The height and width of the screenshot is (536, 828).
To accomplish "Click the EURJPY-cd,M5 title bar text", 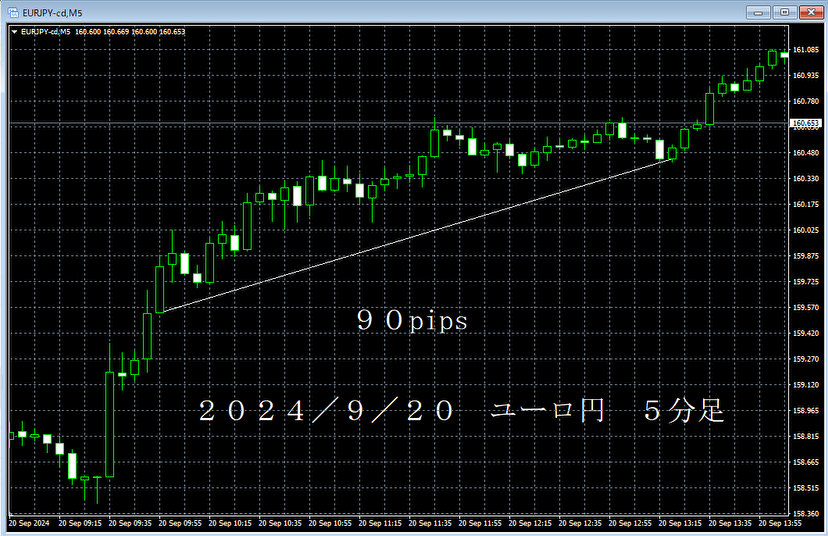I will (x=52, y=13).
